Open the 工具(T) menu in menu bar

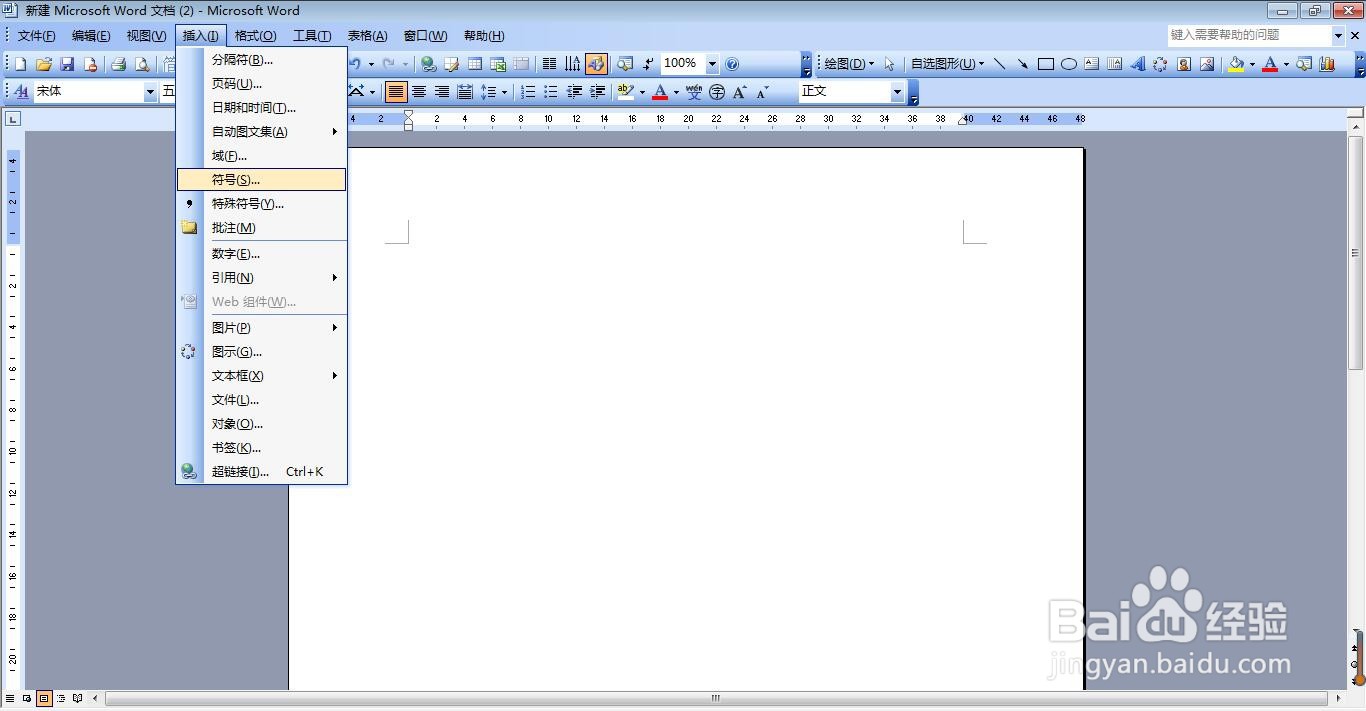(312, 36)
